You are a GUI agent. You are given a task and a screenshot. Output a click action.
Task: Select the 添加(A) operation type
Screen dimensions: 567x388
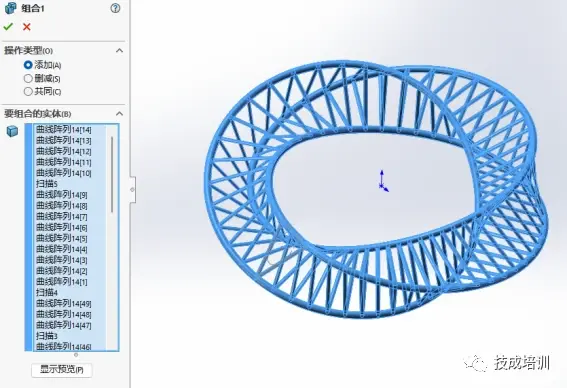[28, 65]
